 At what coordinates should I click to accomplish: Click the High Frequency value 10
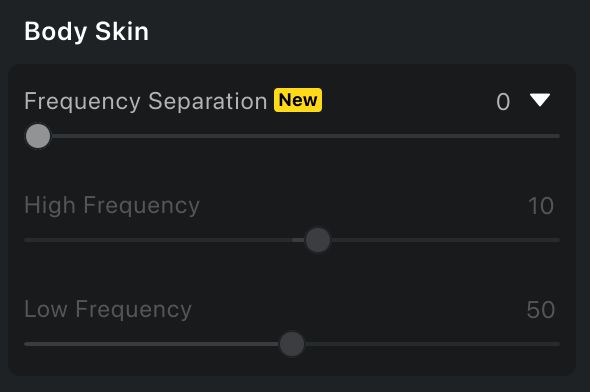coord(541,206)
